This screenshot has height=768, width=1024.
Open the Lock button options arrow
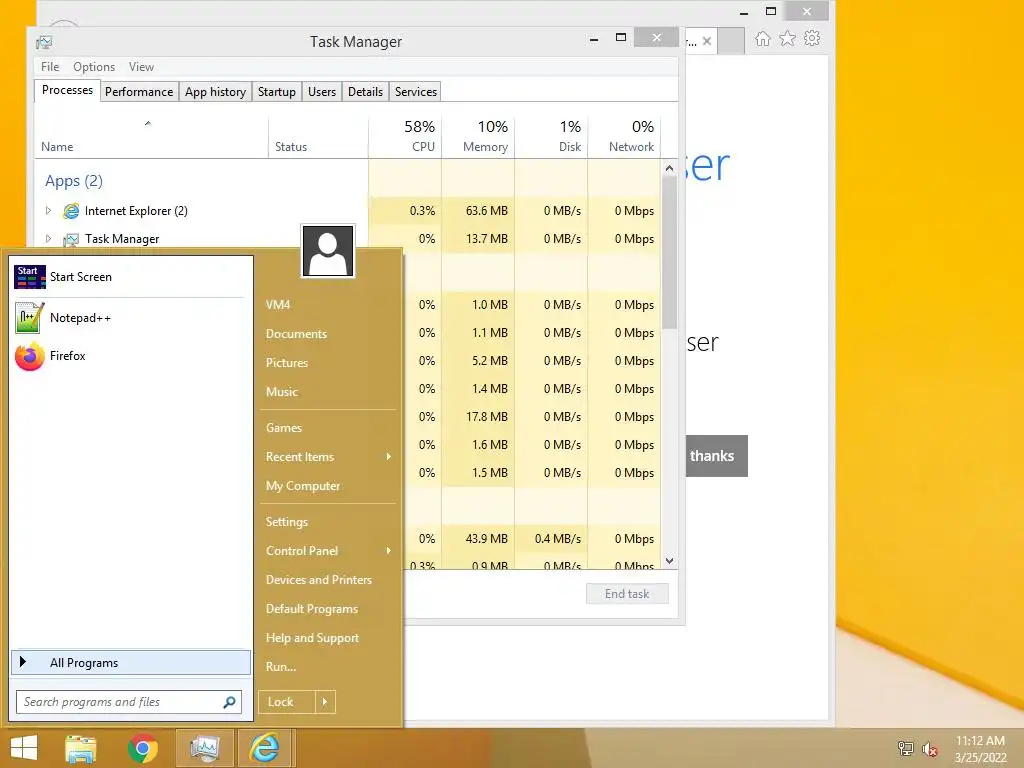click(x=325, y=702)
